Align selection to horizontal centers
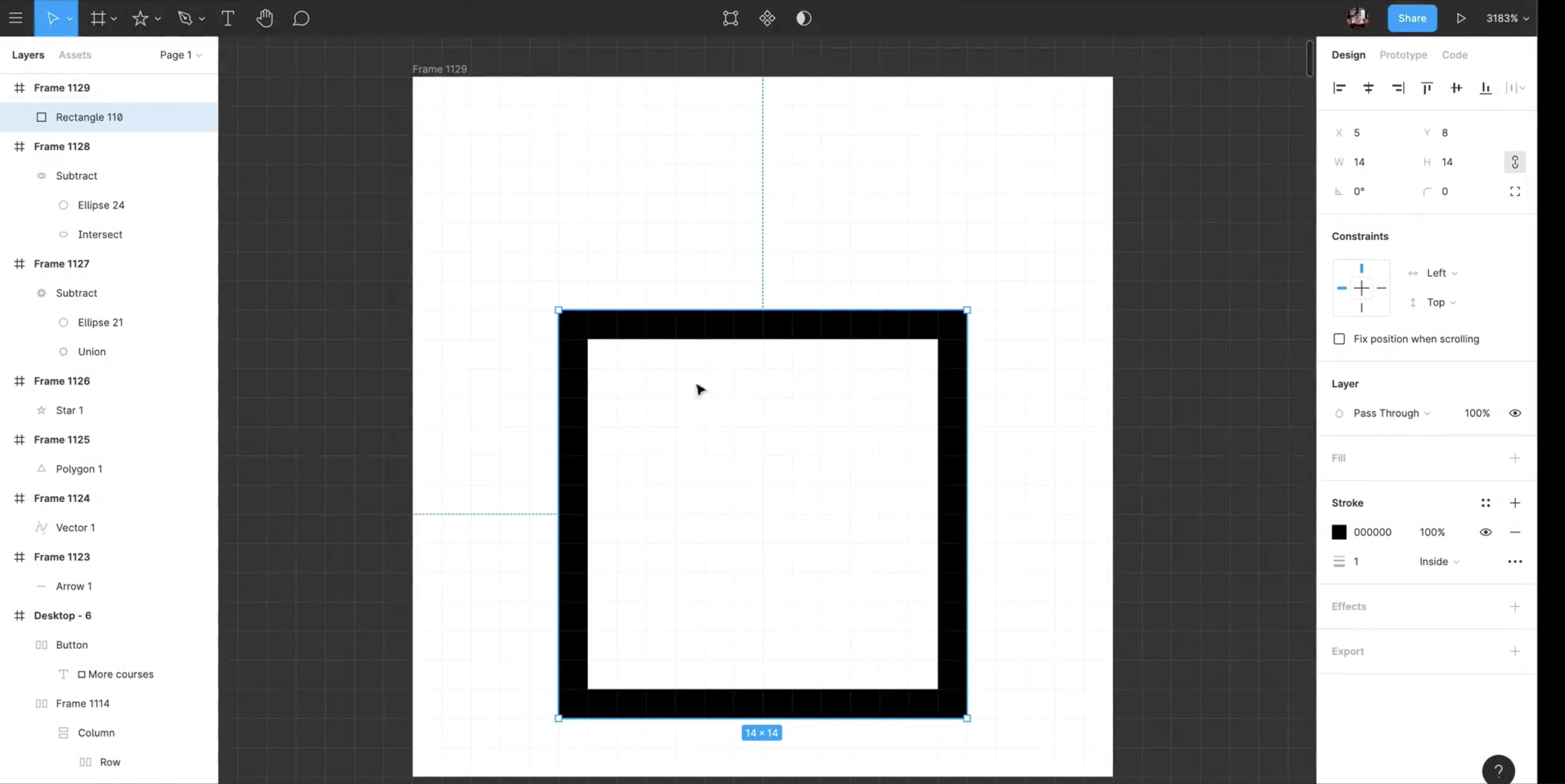The width and height of the screenshot is (1565, 784). [x=1368, y=88]
